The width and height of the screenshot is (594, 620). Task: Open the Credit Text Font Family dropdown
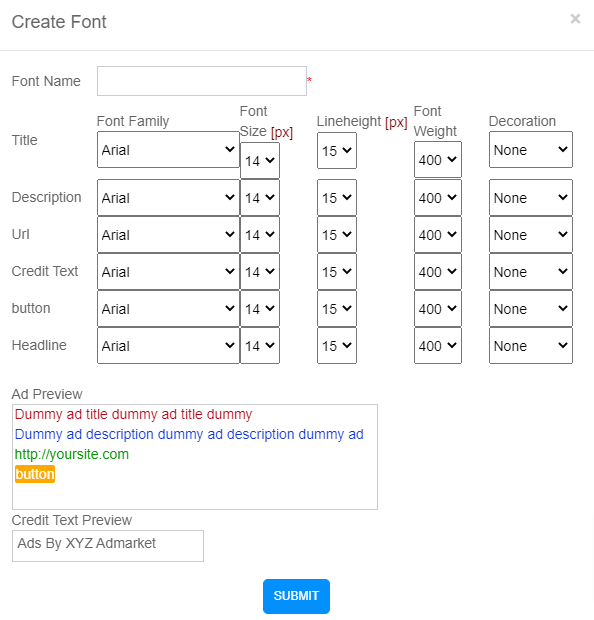168,272
